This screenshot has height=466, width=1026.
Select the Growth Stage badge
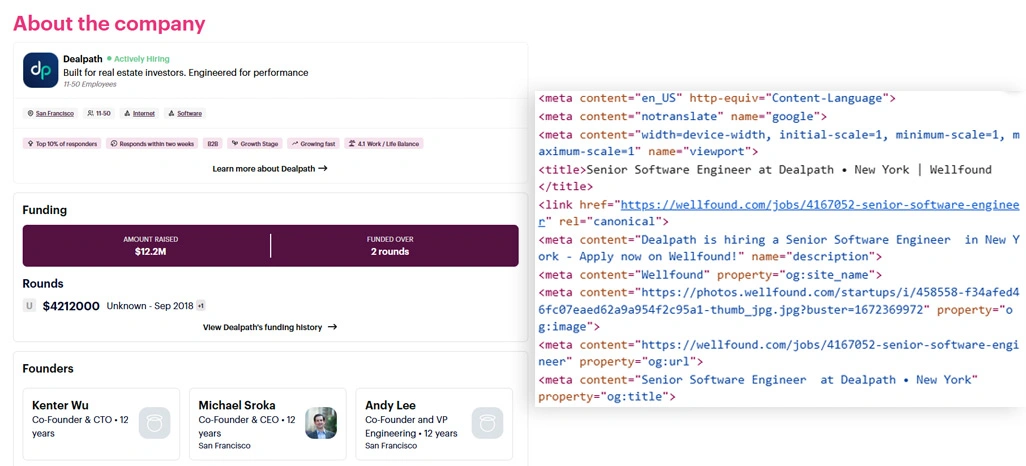click(x=255, y=143)
